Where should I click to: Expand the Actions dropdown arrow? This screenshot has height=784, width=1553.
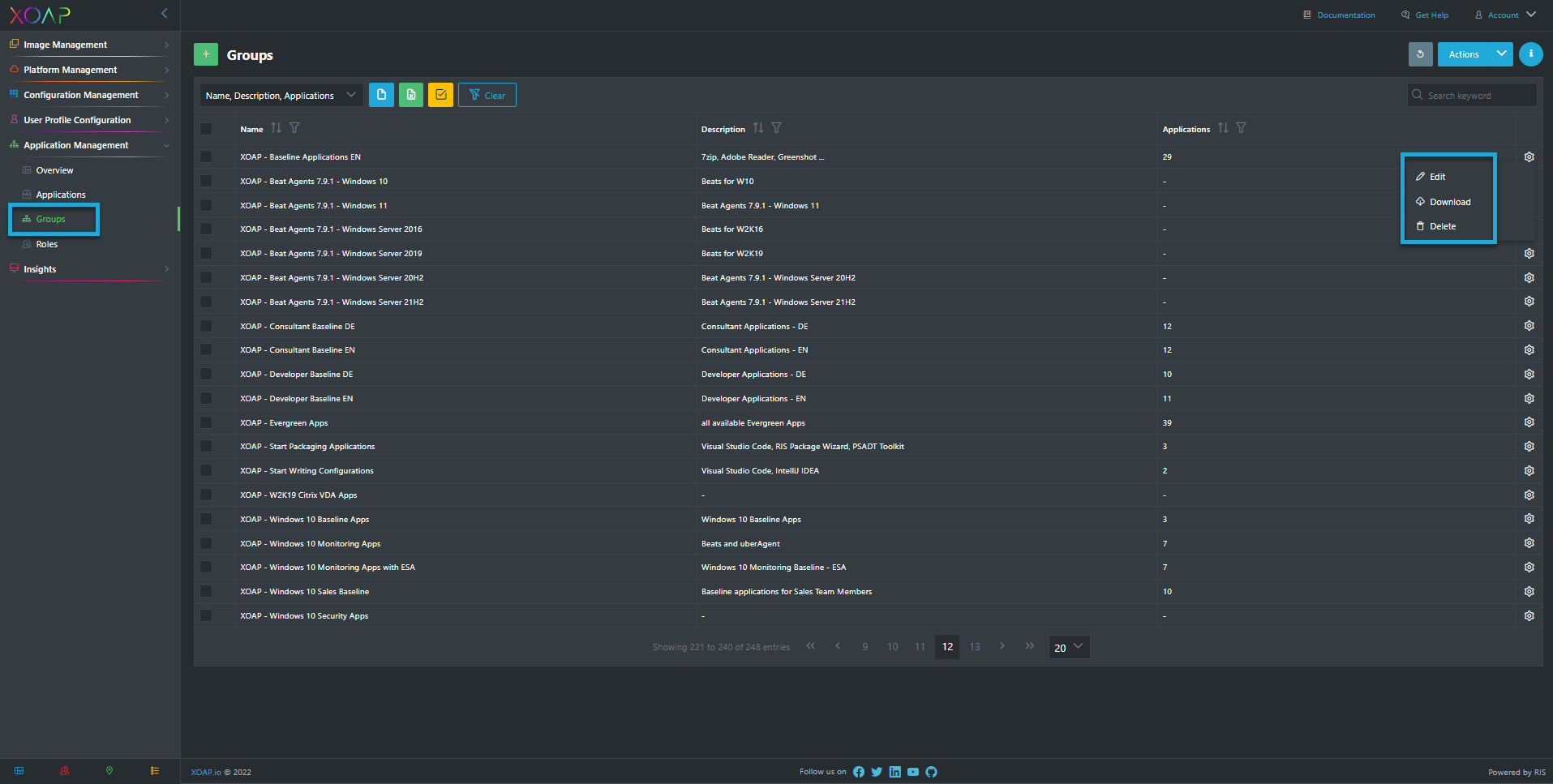tap(1501, 54)
